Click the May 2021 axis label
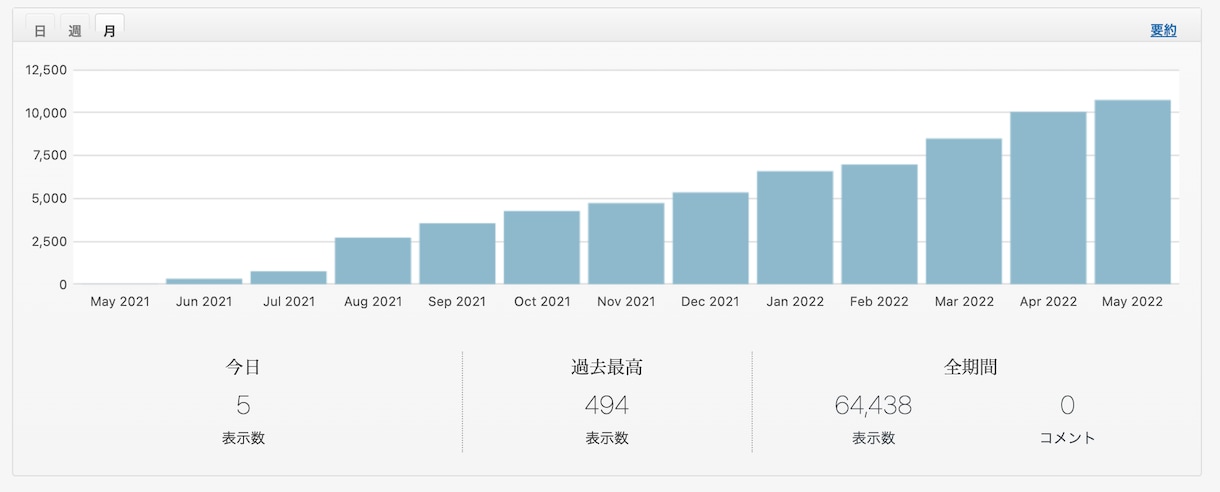The image size is (1220, 492). pos(120,301)
